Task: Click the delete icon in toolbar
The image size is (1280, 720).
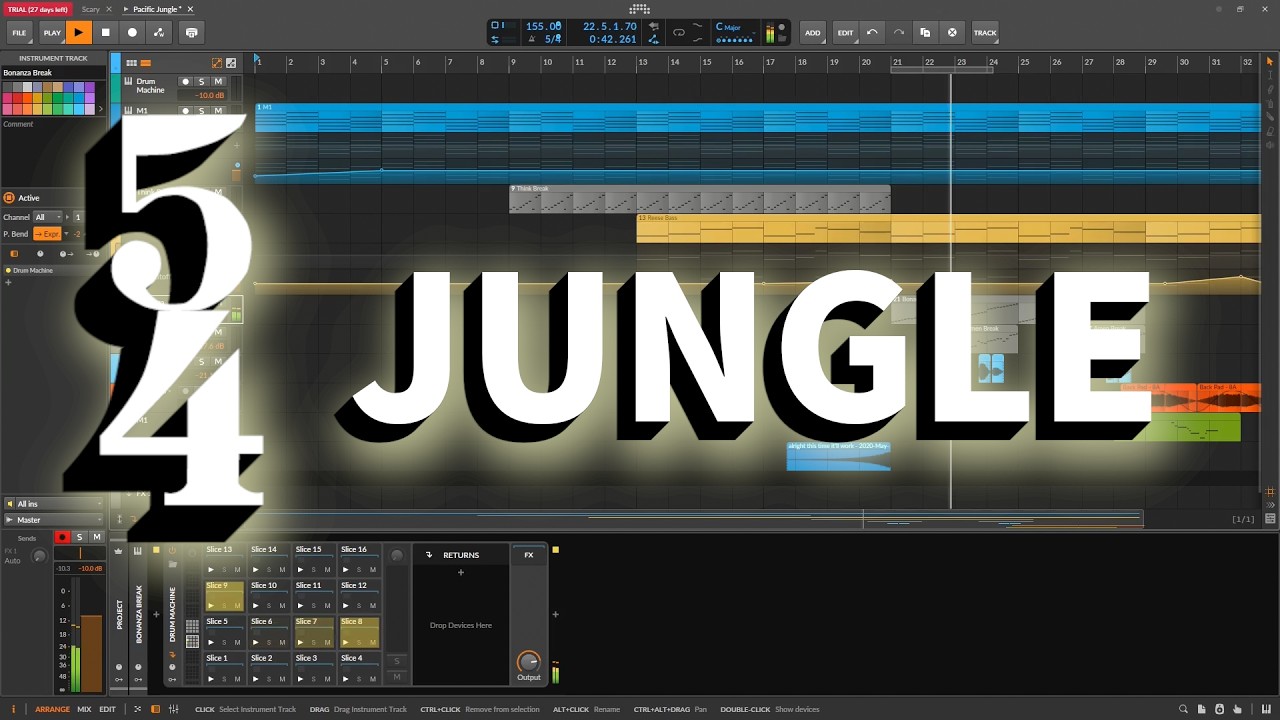Action: click(x=952, y=32)
